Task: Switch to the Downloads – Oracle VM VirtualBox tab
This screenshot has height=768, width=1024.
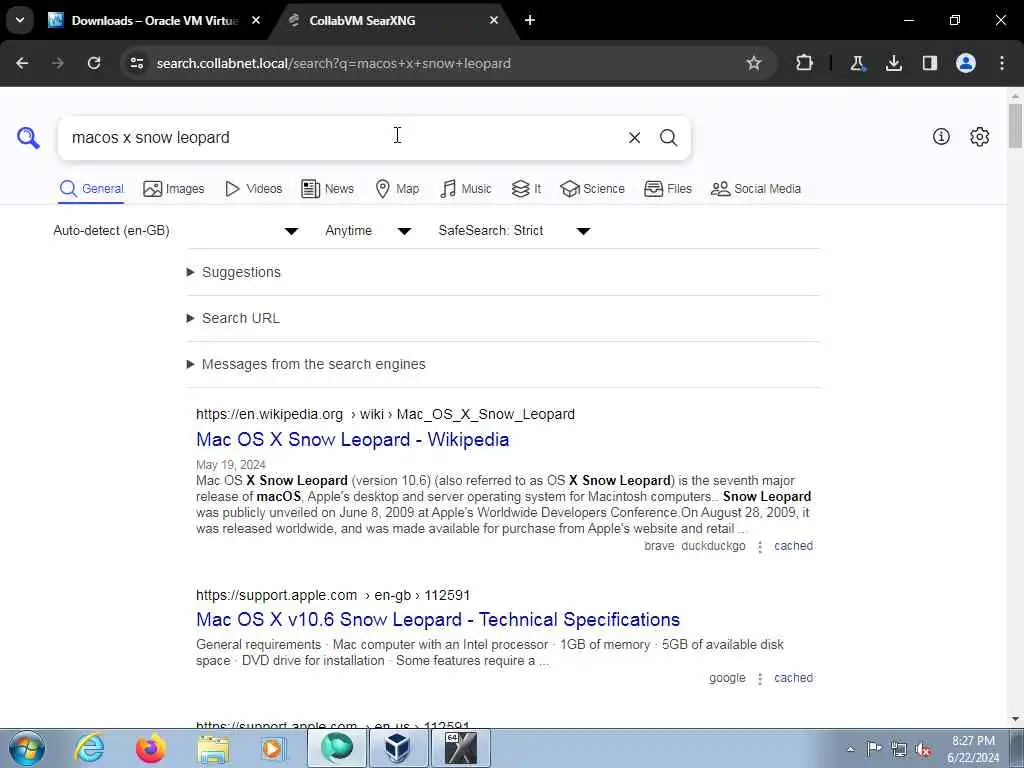Action: (x=155, y=20)
